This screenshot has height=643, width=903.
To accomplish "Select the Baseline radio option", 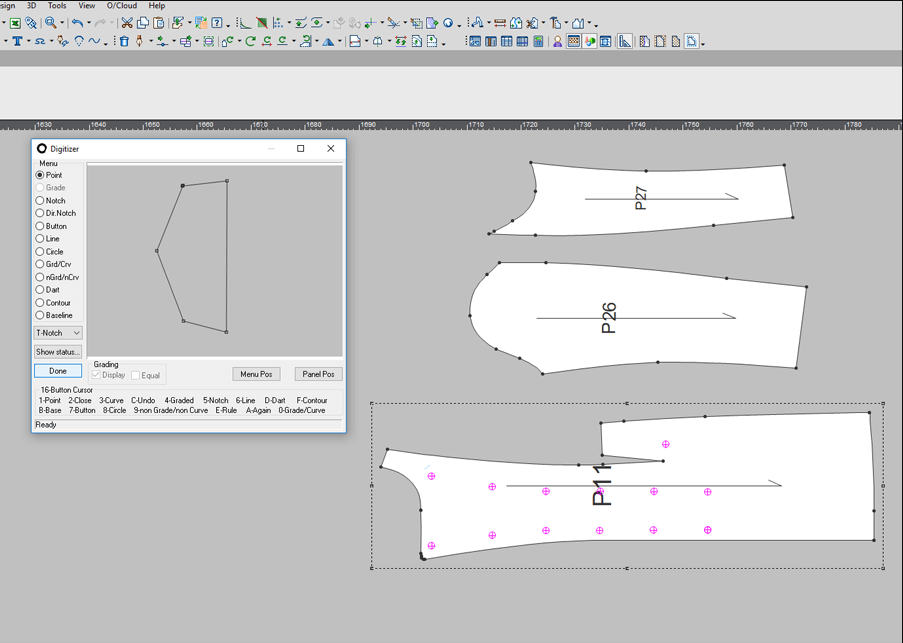I will (41, 315).
